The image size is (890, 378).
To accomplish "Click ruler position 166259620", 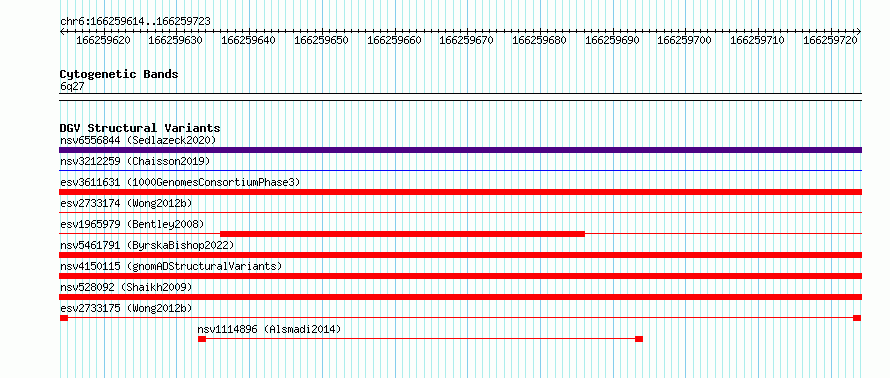I will point(103,40).
